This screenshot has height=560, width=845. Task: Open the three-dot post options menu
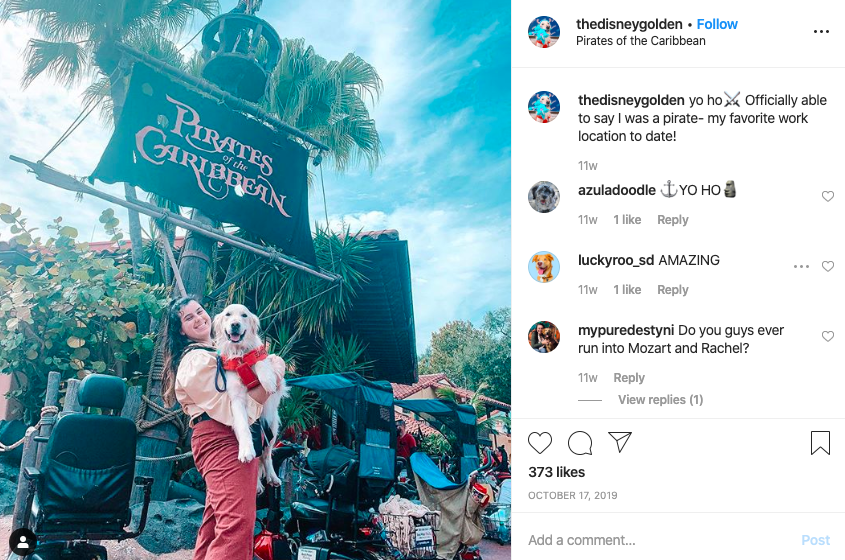coord(821,32)
